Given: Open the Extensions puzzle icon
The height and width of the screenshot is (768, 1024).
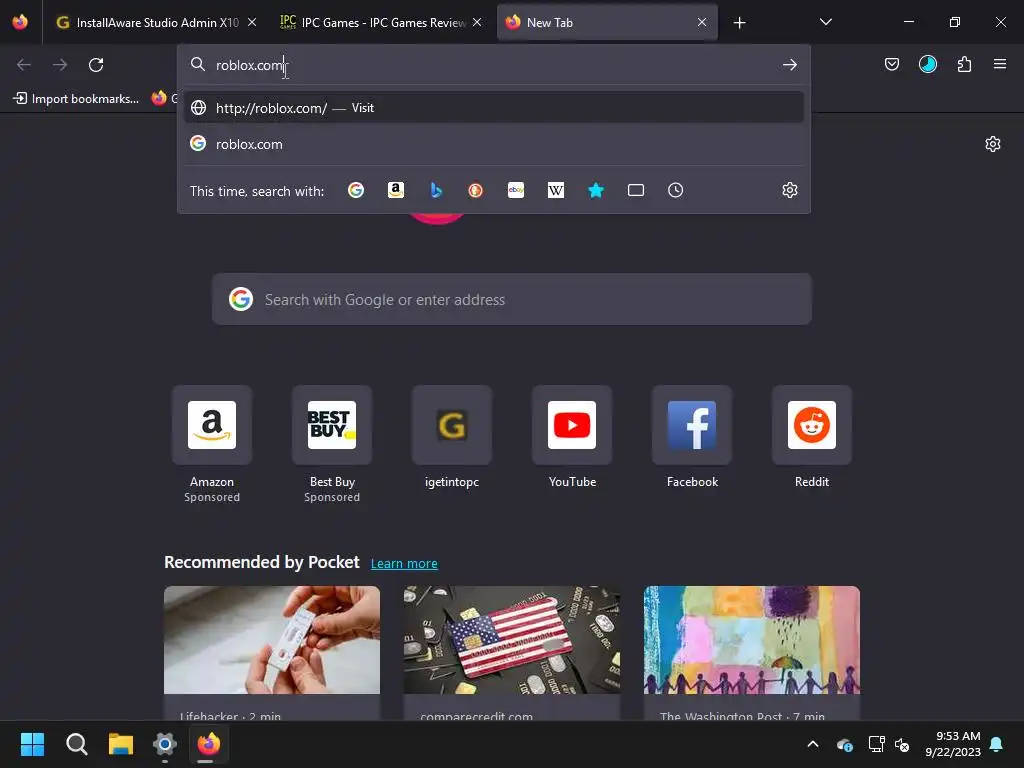Looking at the screenshot, I should tap(964, 64).
